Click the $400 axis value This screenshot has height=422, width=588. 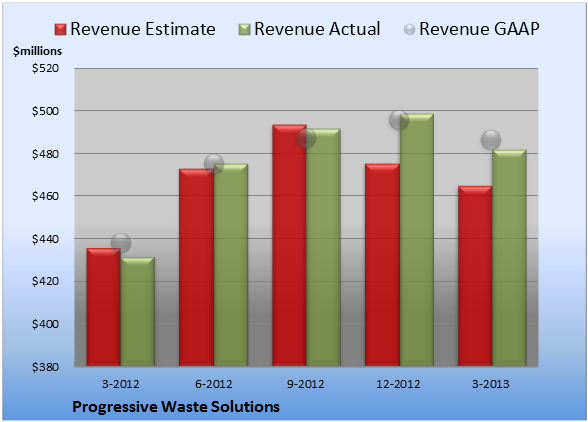[45, 324]
